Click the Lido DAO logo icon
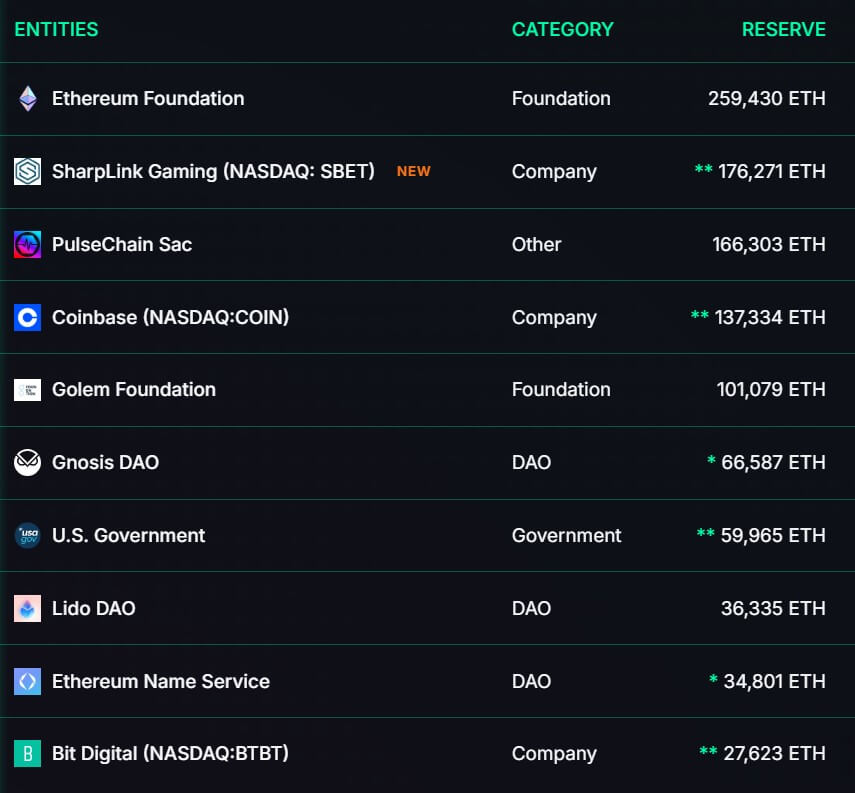Viewport: 855px width, 793px height. pyautogui.click(x=27, y=609)
